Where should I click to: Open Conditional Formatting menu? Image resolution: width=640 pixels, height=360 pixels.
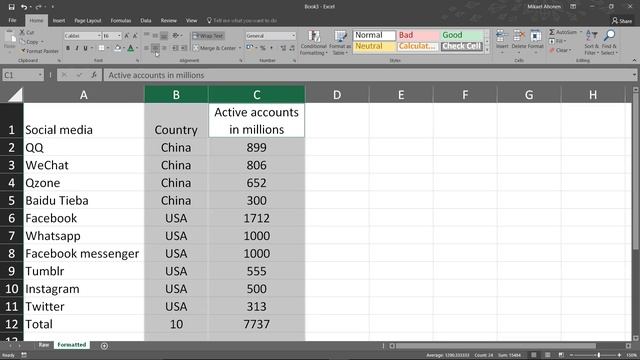(x=313, y=42)
